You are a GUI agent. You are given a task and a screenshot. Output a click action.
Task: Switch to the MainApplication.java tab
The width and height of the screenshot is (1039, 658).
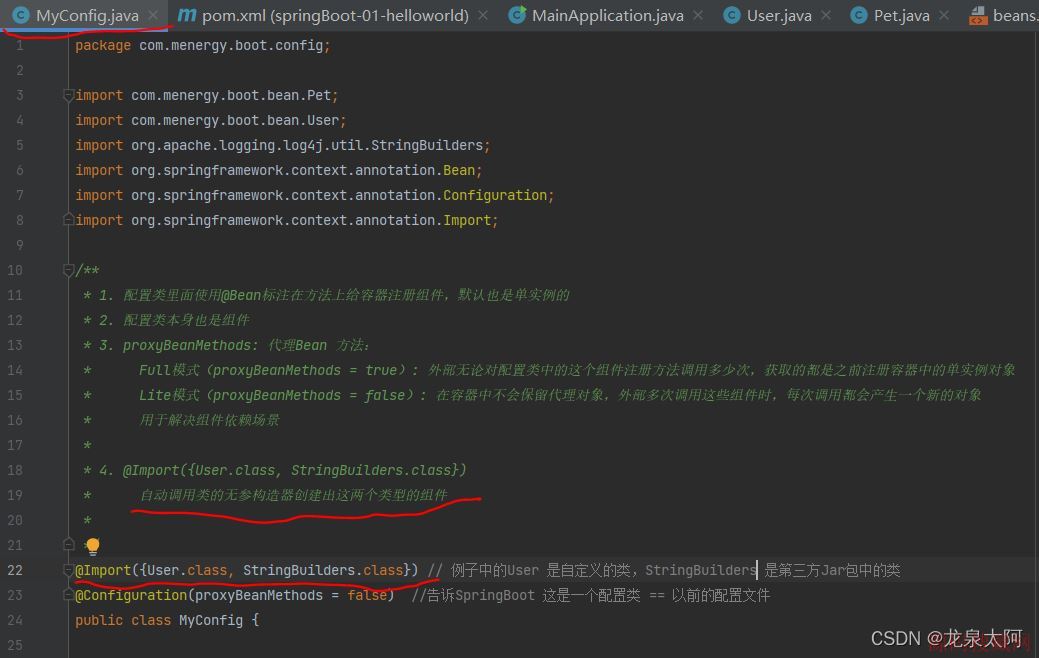[x=607, y=16]
